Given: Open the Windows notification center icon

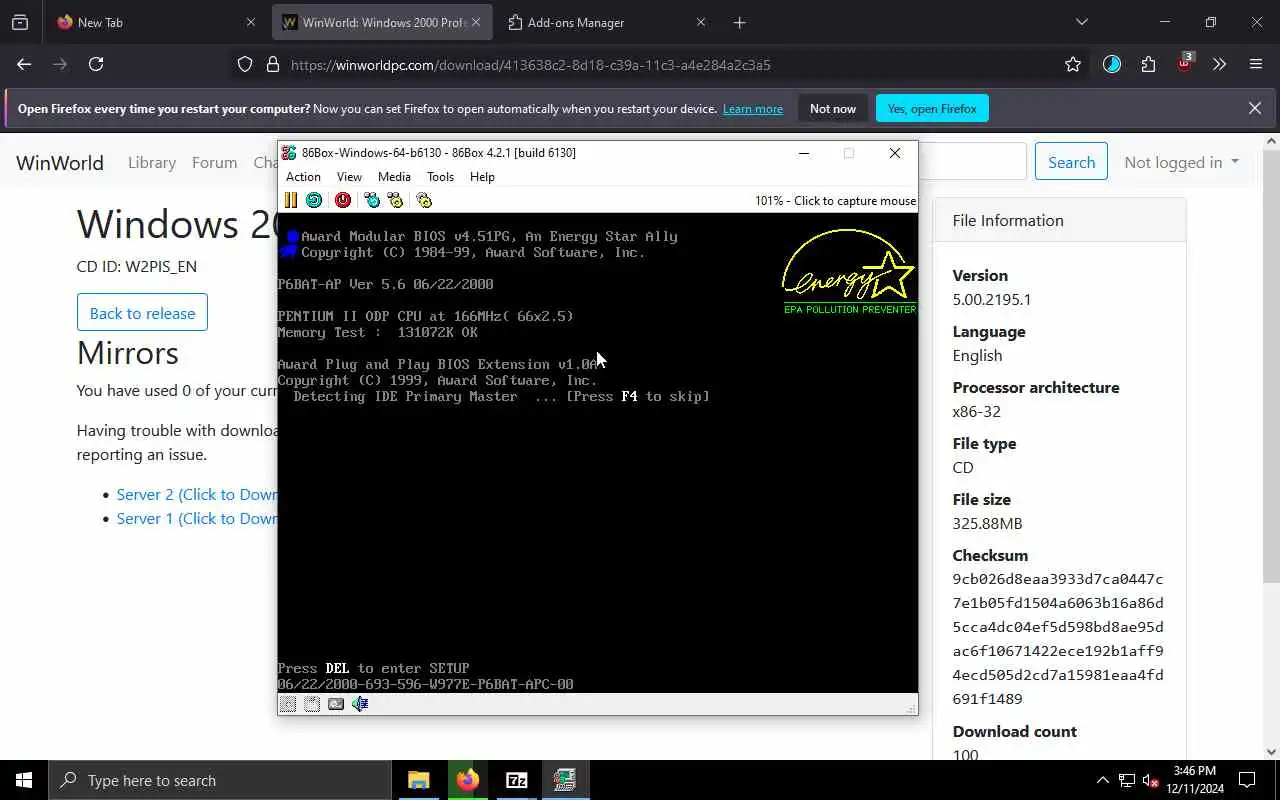Looking at the screenshot, I should pos(1247,780).
